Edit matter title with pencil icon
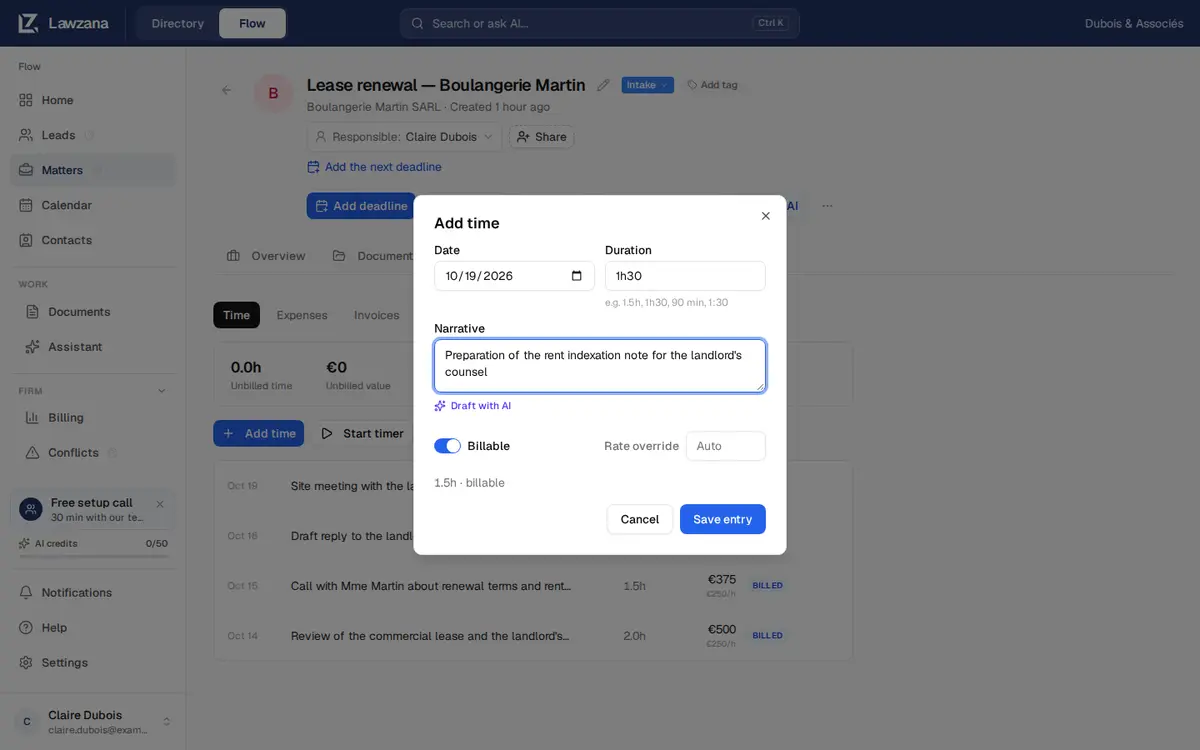1200x750 pixels. coord(603,85)
